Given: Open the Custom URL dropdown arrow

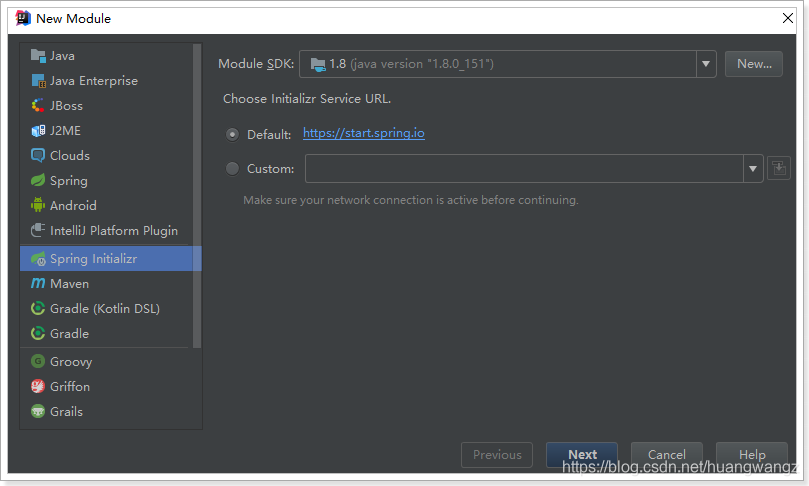Looking at the screenshot, I should point(753,169).
